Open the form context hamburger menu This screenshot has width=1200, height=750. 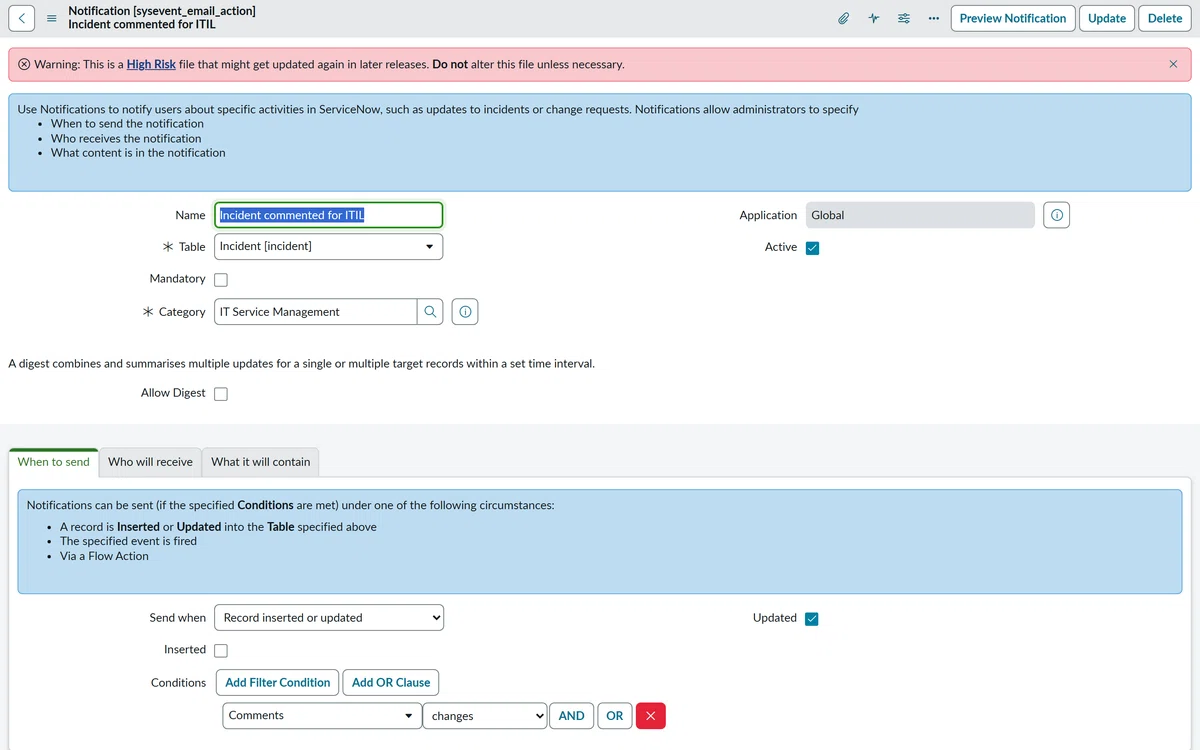click(x=52, y=18)
